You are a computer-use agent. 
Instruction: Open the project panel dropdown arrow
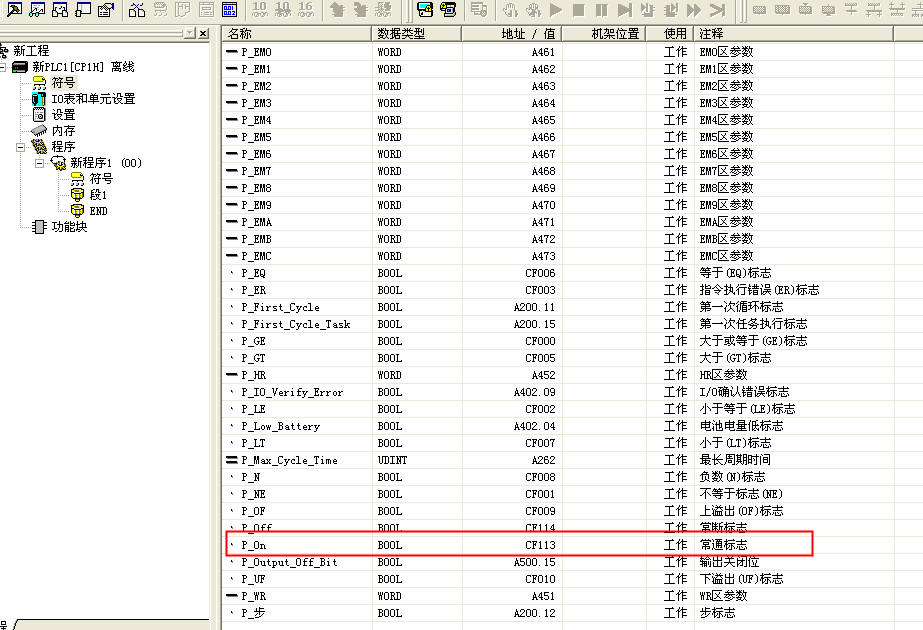(x=188, y=33)
